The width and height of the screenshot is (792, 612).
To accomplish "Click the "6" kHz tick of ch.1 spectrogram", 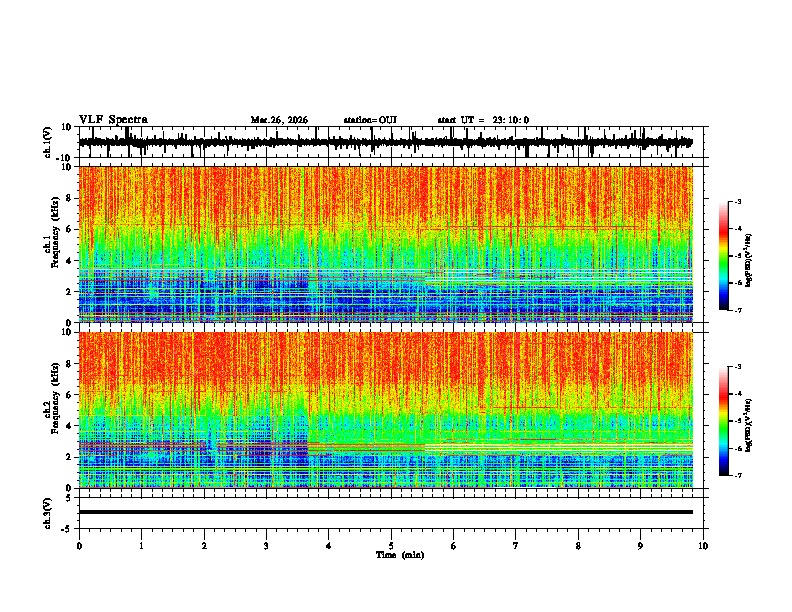I will coord(70,229).
